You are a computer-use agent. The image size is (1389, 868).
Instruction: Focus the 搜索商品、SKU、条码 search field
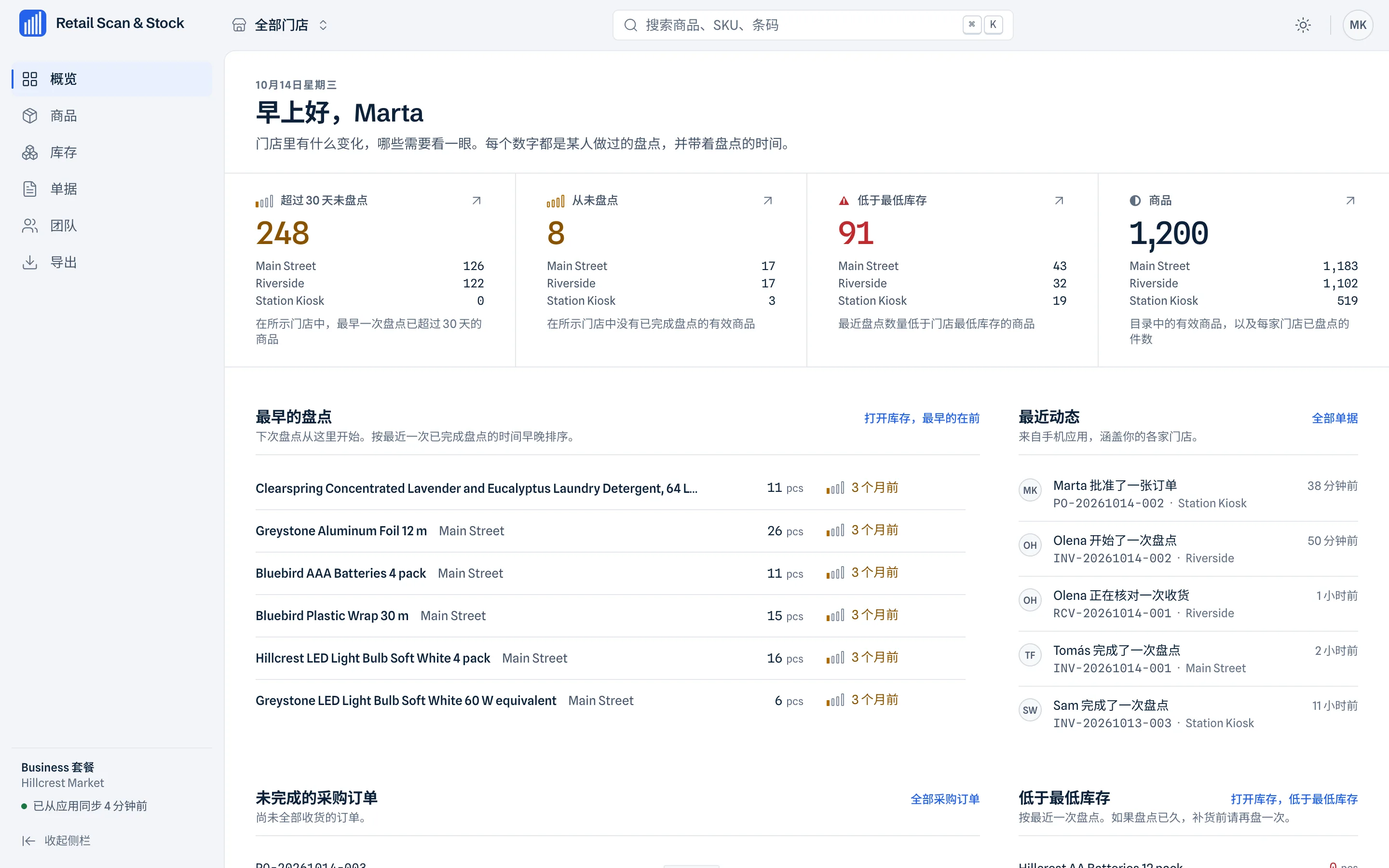coord(812,25)
